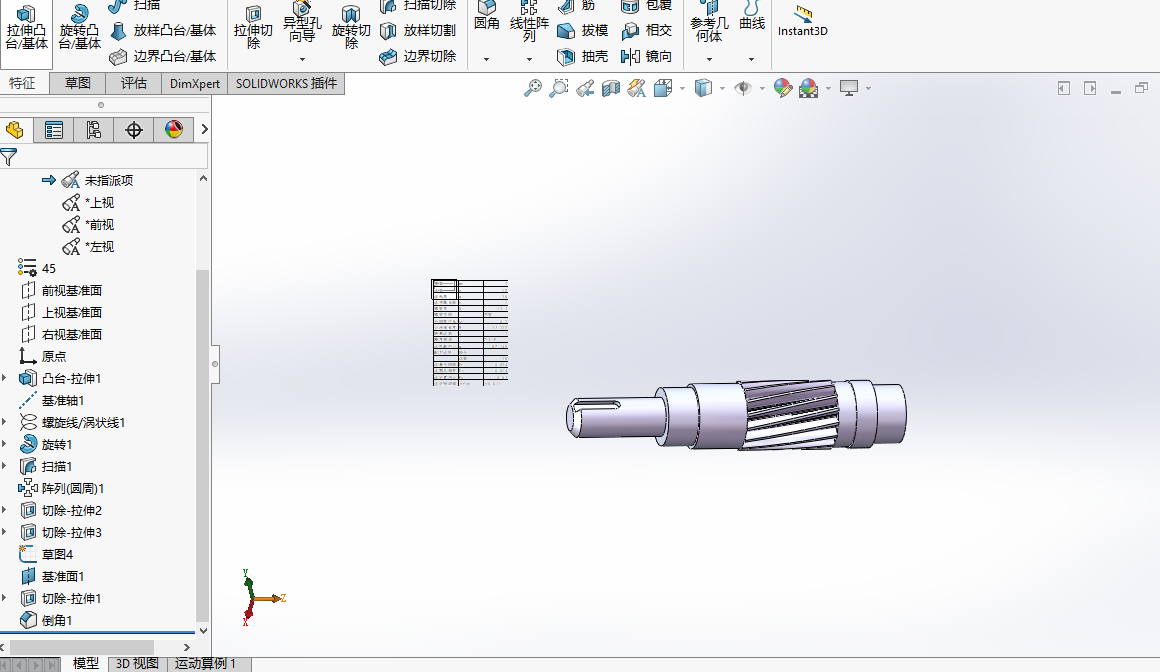Switch to the 草图 sketch tab
The height and width of the screenshot is (672, 1160).
click(78, 84)
